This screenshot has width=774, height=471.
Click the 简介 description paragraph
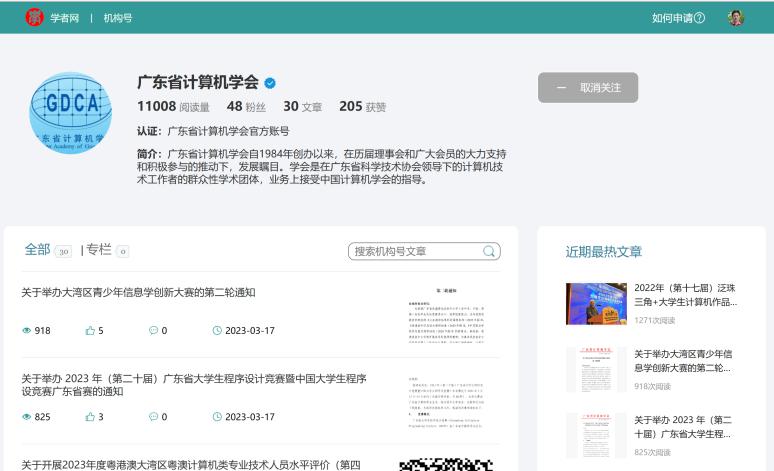click(321, 167)
